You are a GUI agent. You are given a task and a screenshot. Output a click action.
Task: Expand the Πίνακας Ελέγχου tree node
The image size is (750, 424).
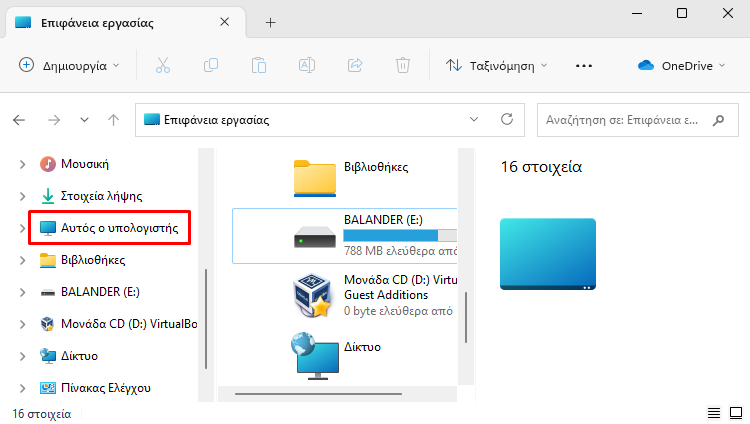point(22,388)
